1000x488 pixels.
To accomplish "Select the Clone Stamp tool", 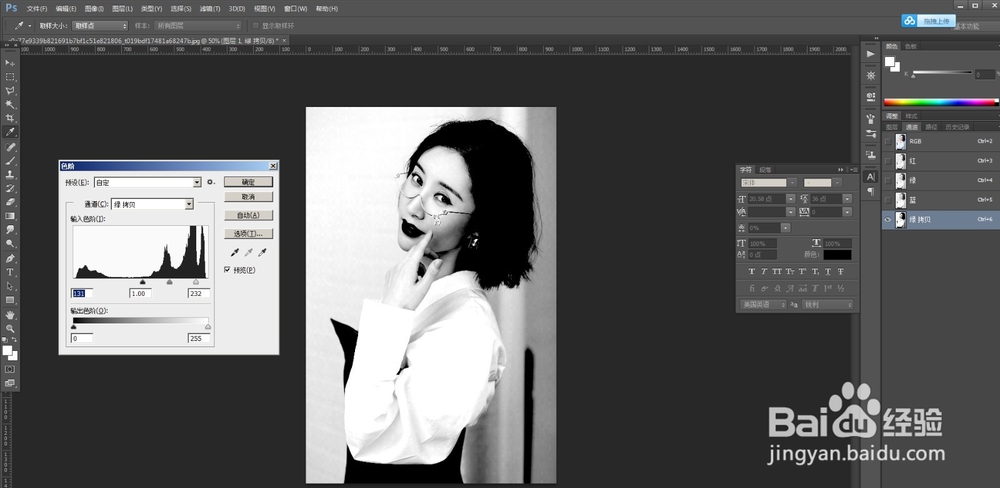I will [10, 174].
